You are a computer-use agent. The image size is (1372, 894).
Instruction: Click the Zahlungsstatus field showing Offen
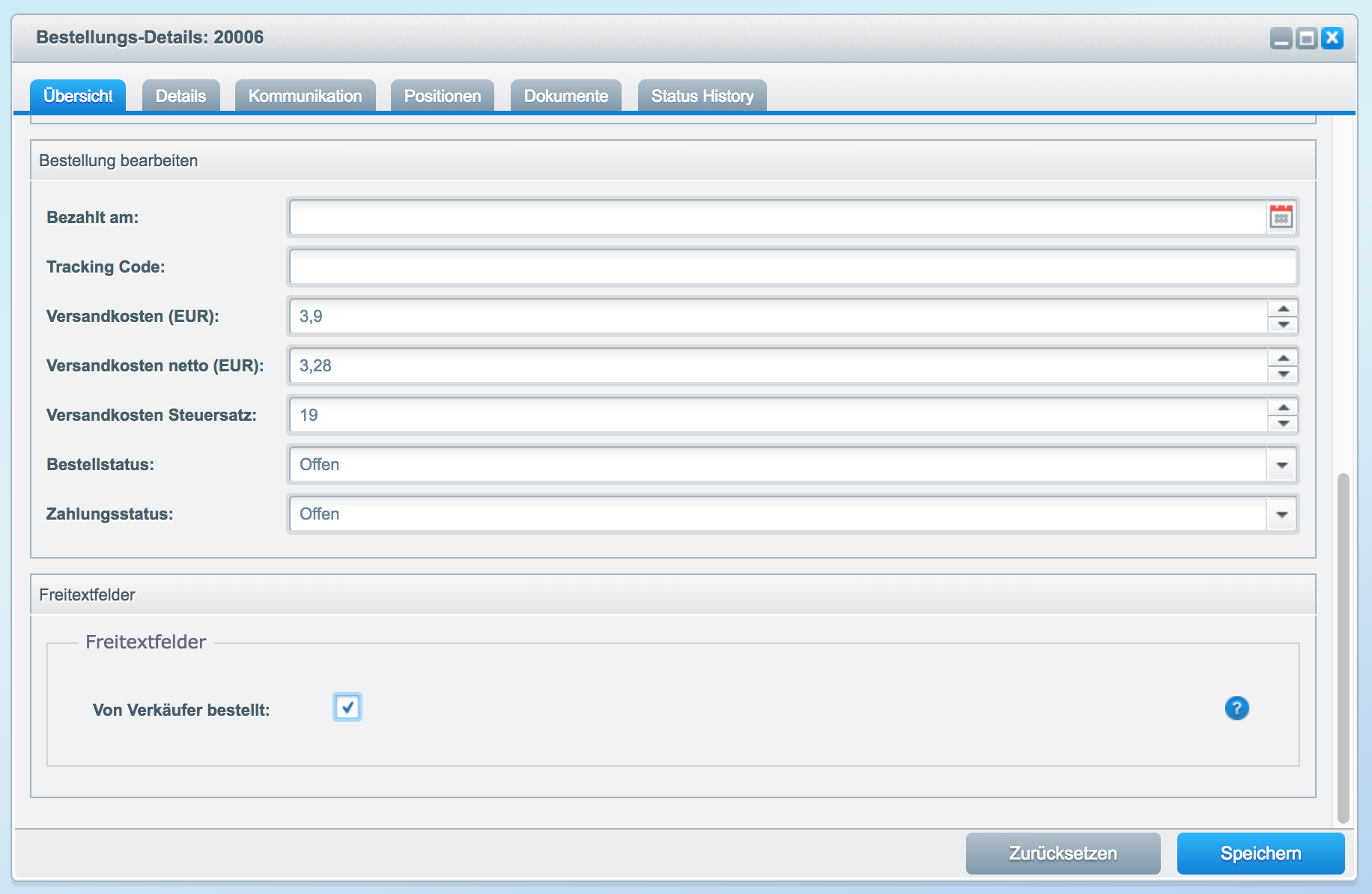click(777, 514)
